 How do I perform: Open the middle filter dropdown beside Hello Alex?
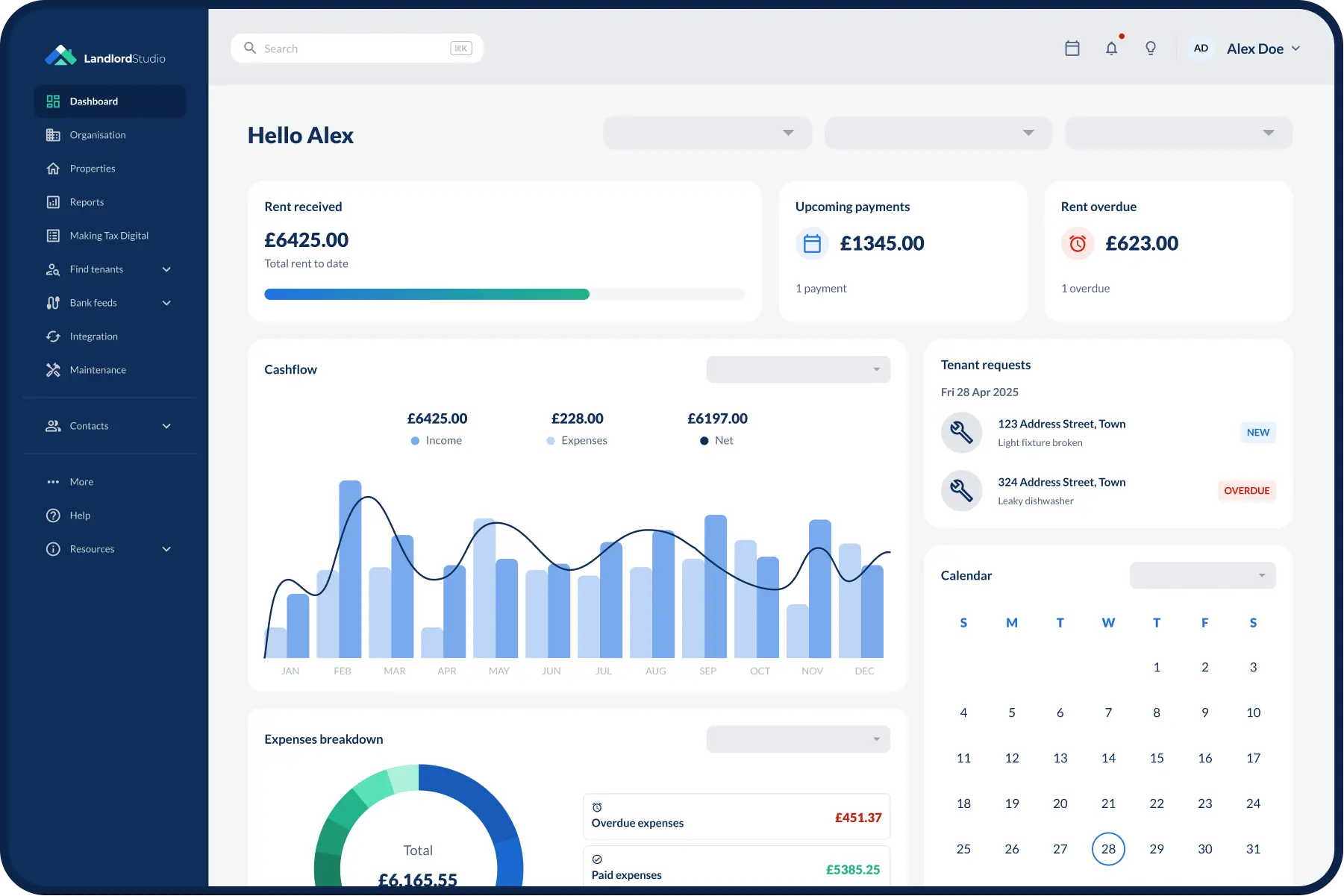coord(939,133)
